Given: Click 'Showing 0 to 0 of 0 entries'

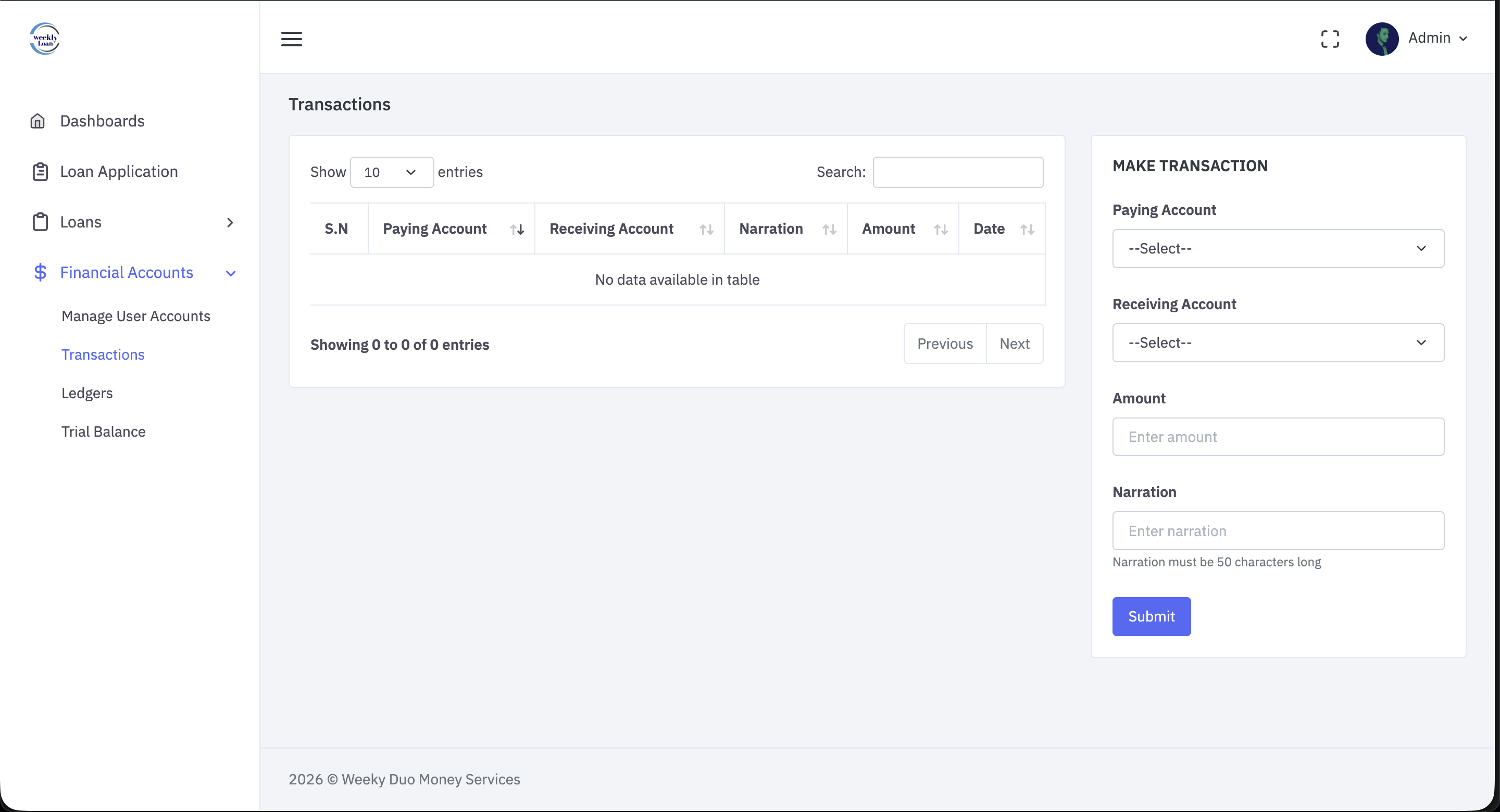Looking at the screenshot, I should [x=399, y=345].
